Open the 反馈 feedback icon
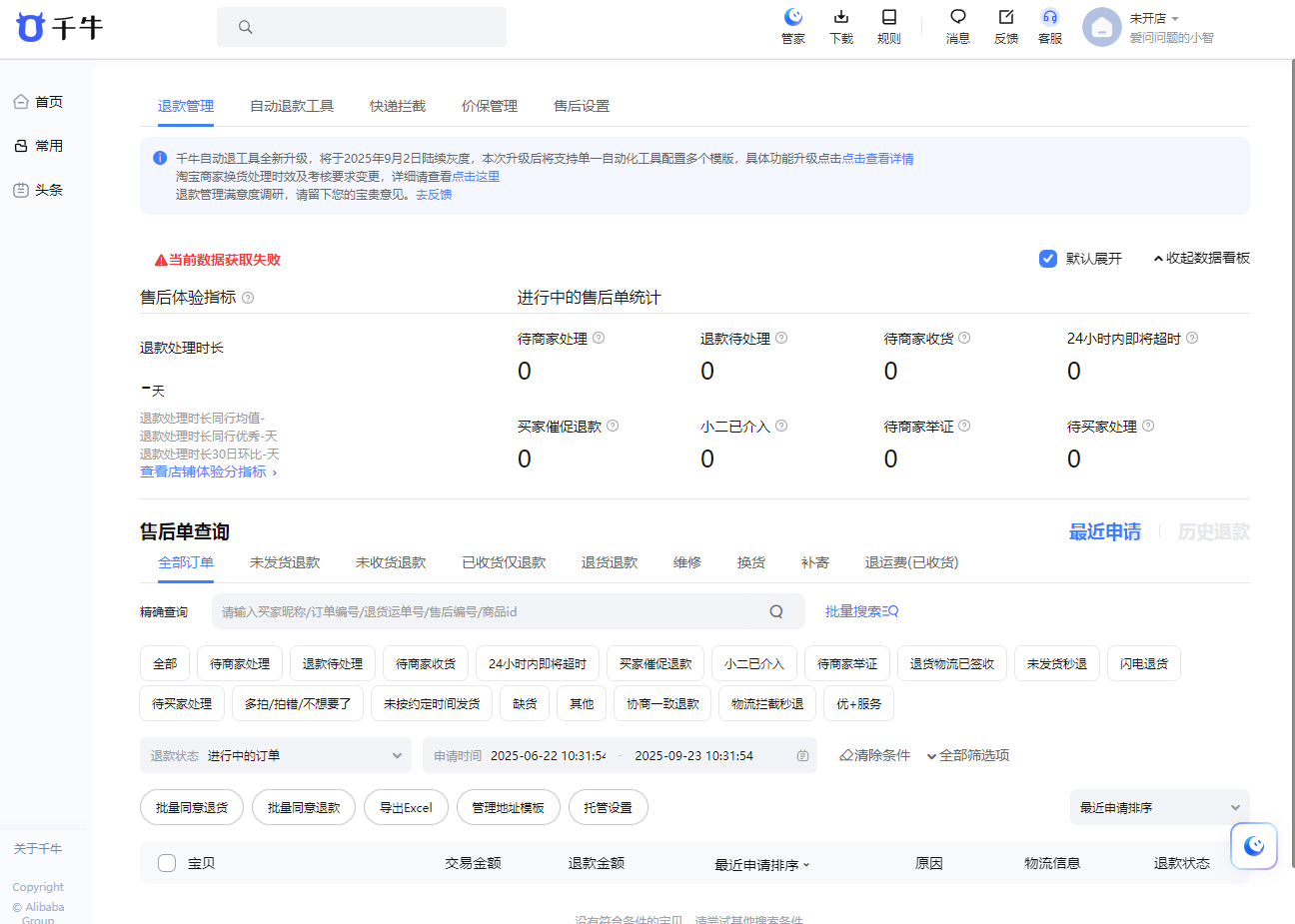This screenshot has height=924, width=1295. tap(1006, 17)
